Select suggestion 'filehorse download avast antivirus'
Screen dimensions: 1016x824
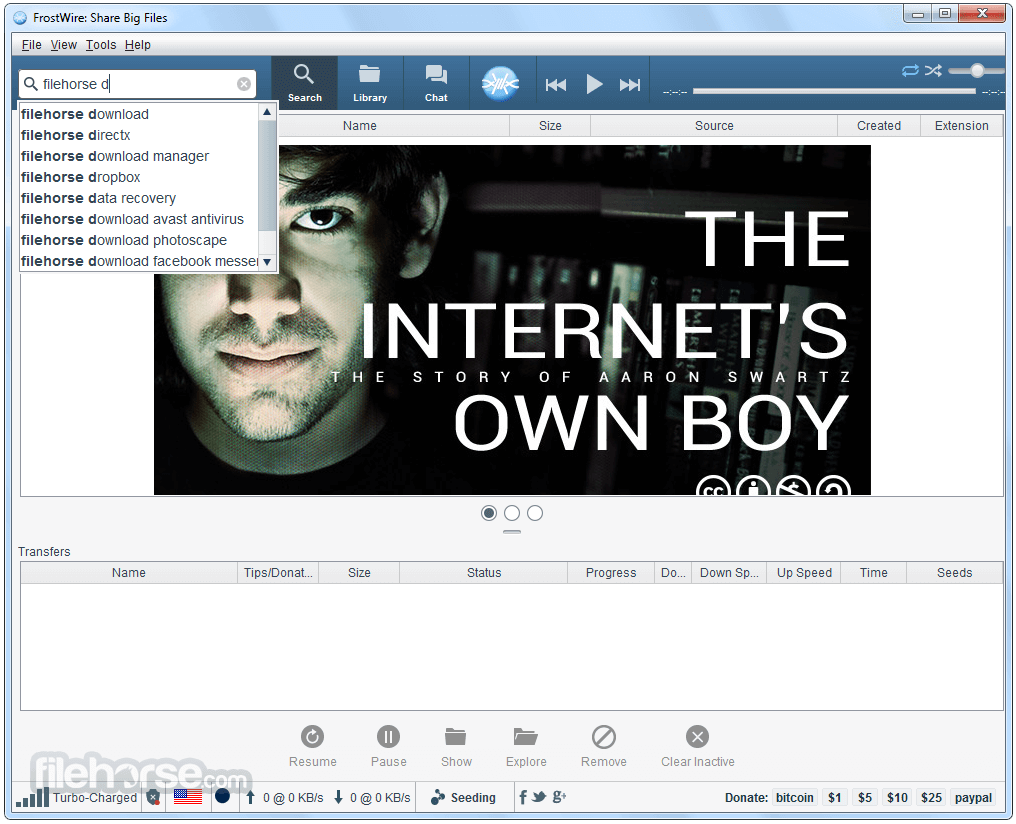tap(139, 219)
